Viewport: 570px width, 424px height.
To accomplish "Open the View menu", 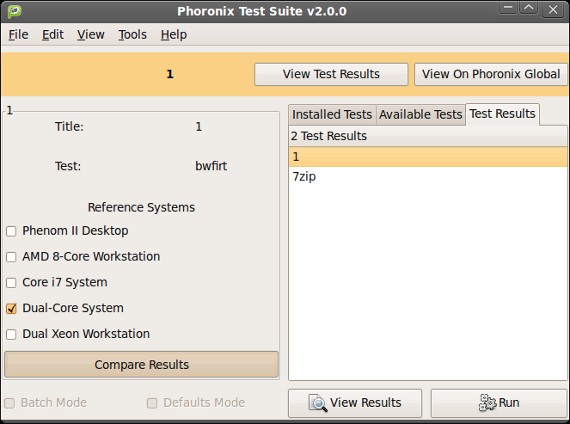I will click(91, 35).
